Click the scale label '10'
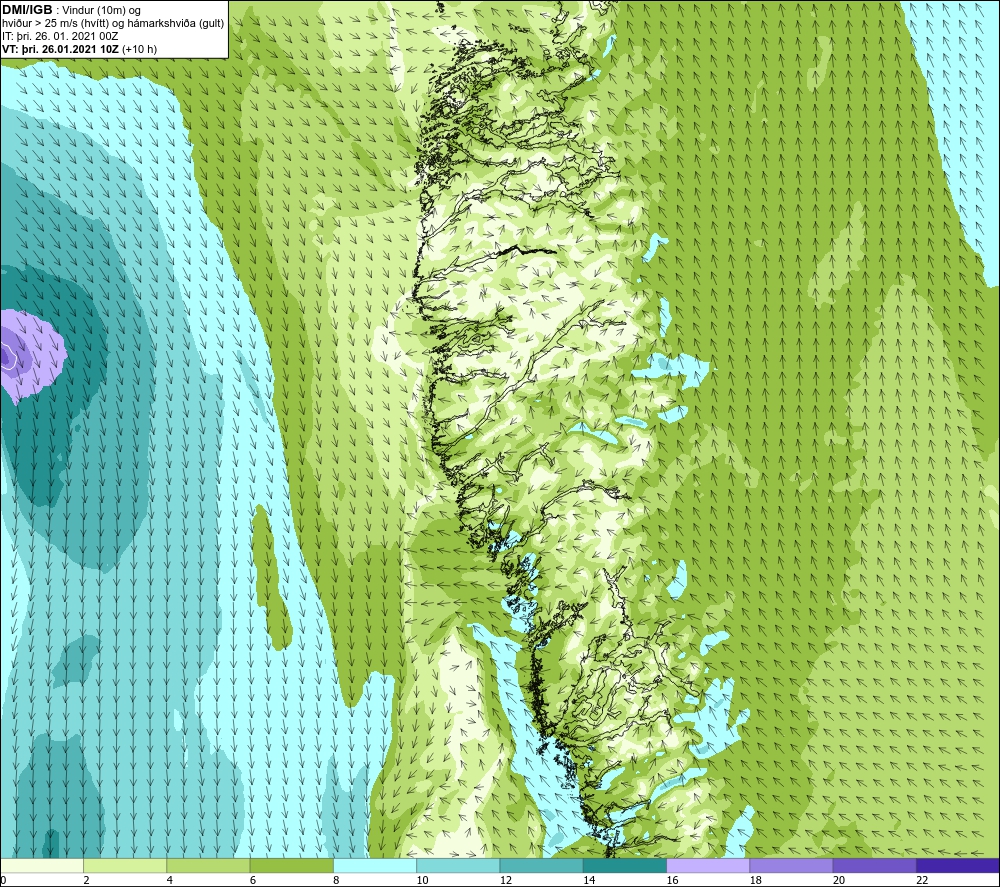Viewport: 1000px width, 887px height. (x=423, y=880)
